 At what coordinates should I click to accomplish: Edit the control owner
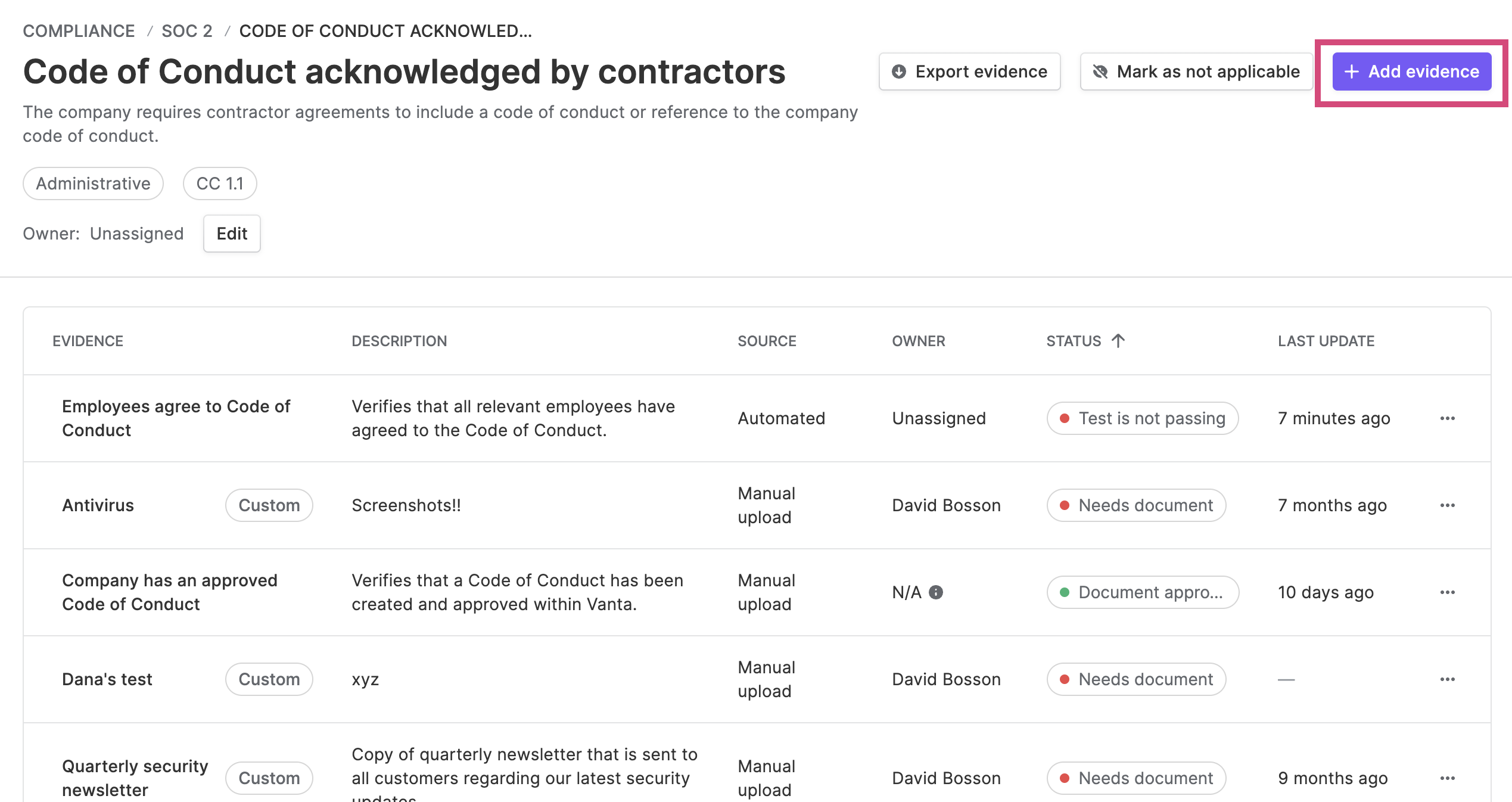click(x=232, y=234)
